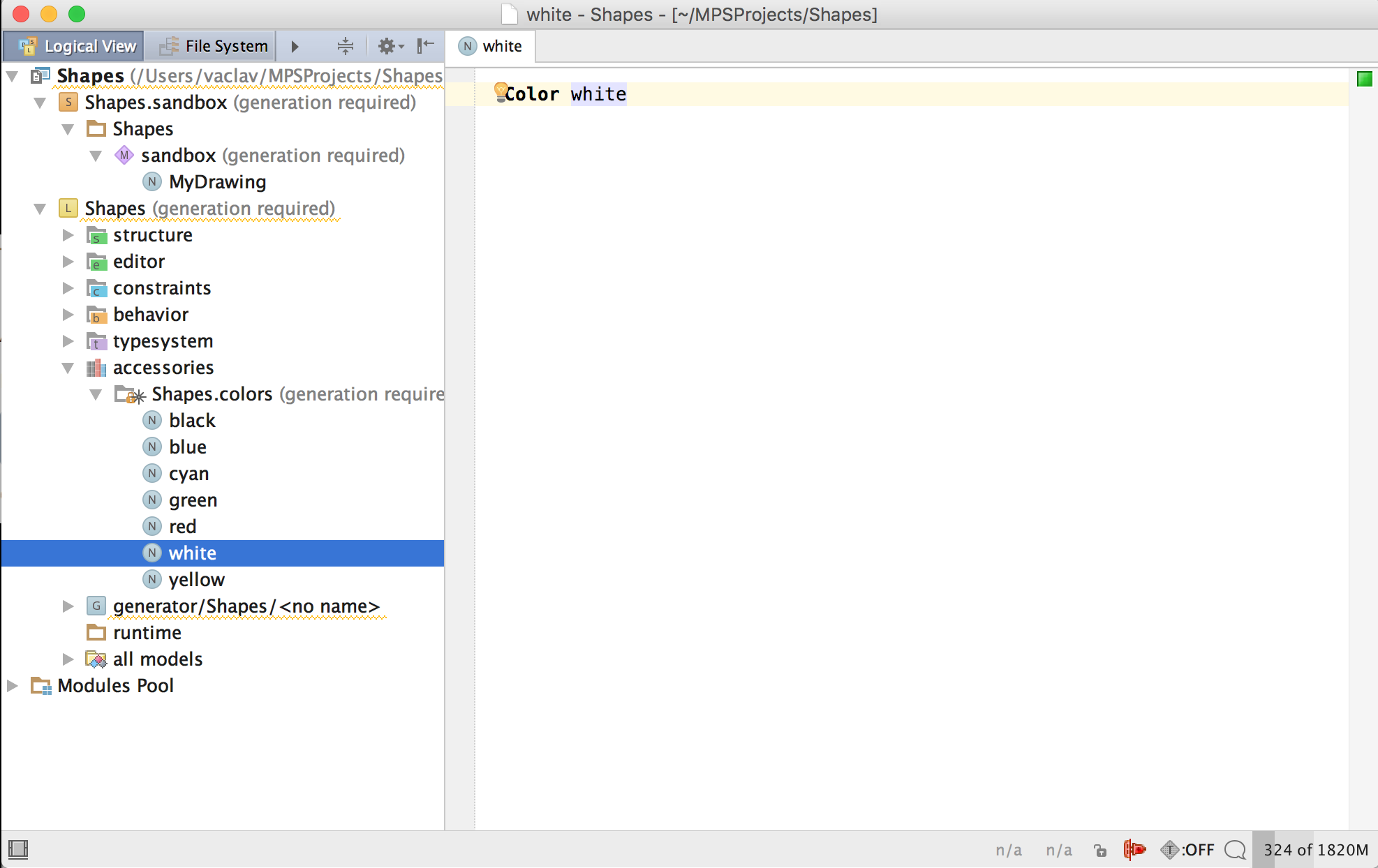Toggle the unlocked padlock read-only status icon

click(1100, 850)
